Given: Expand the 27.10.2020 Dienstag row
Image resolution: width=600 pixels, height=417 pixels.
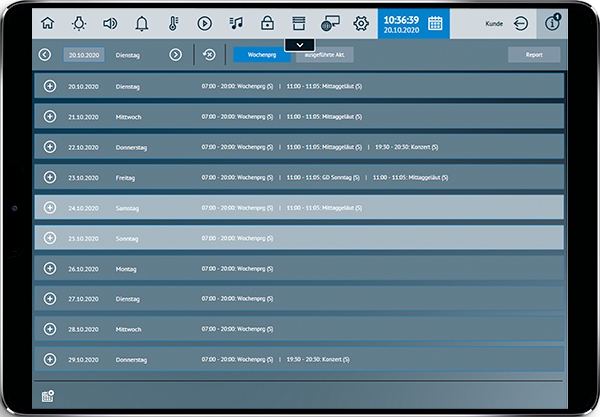Looking at the screenshot, I should click(x=50, y=298).
